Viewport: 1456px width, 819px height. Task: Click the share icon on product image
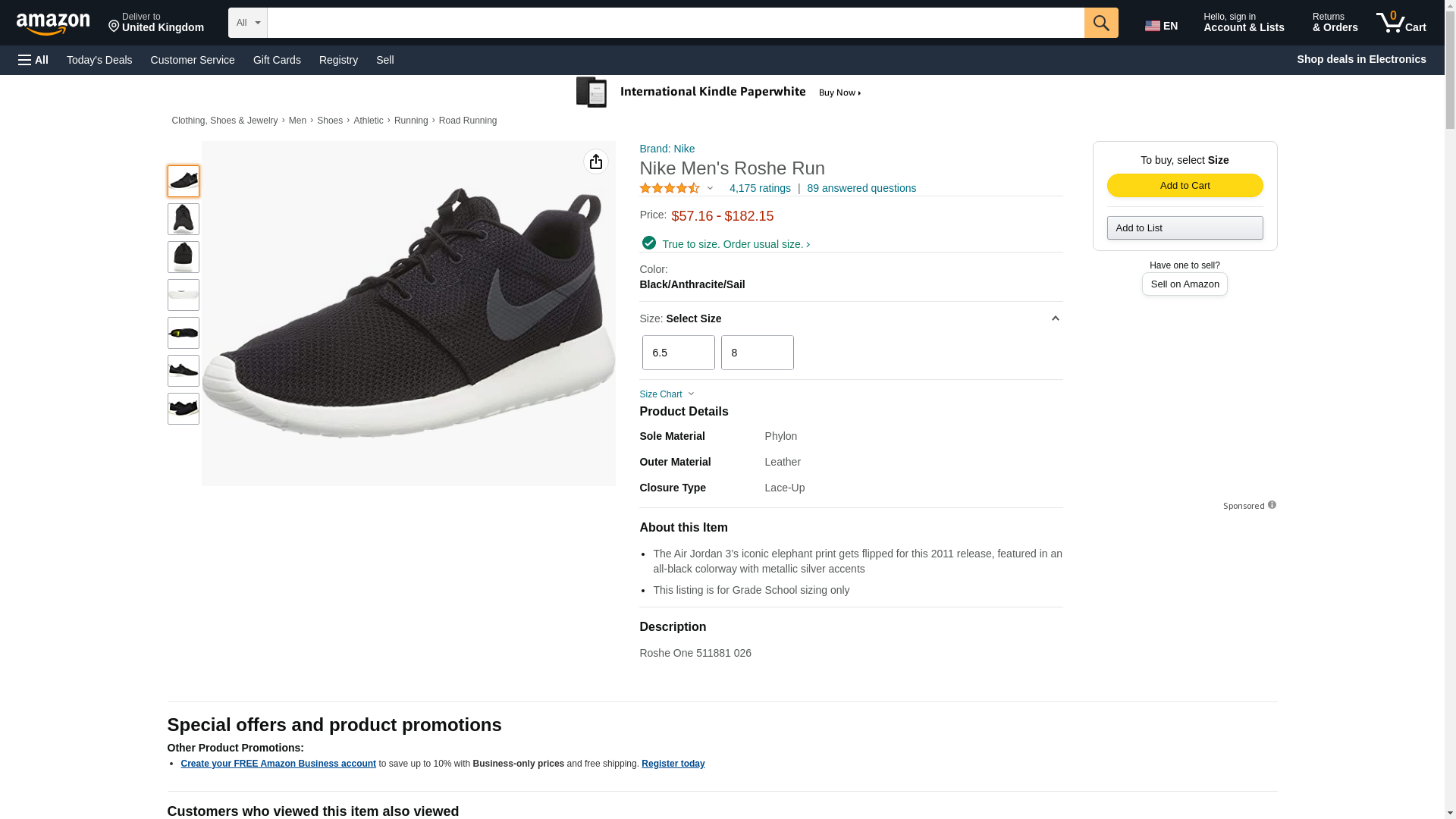tap(595, 162)
